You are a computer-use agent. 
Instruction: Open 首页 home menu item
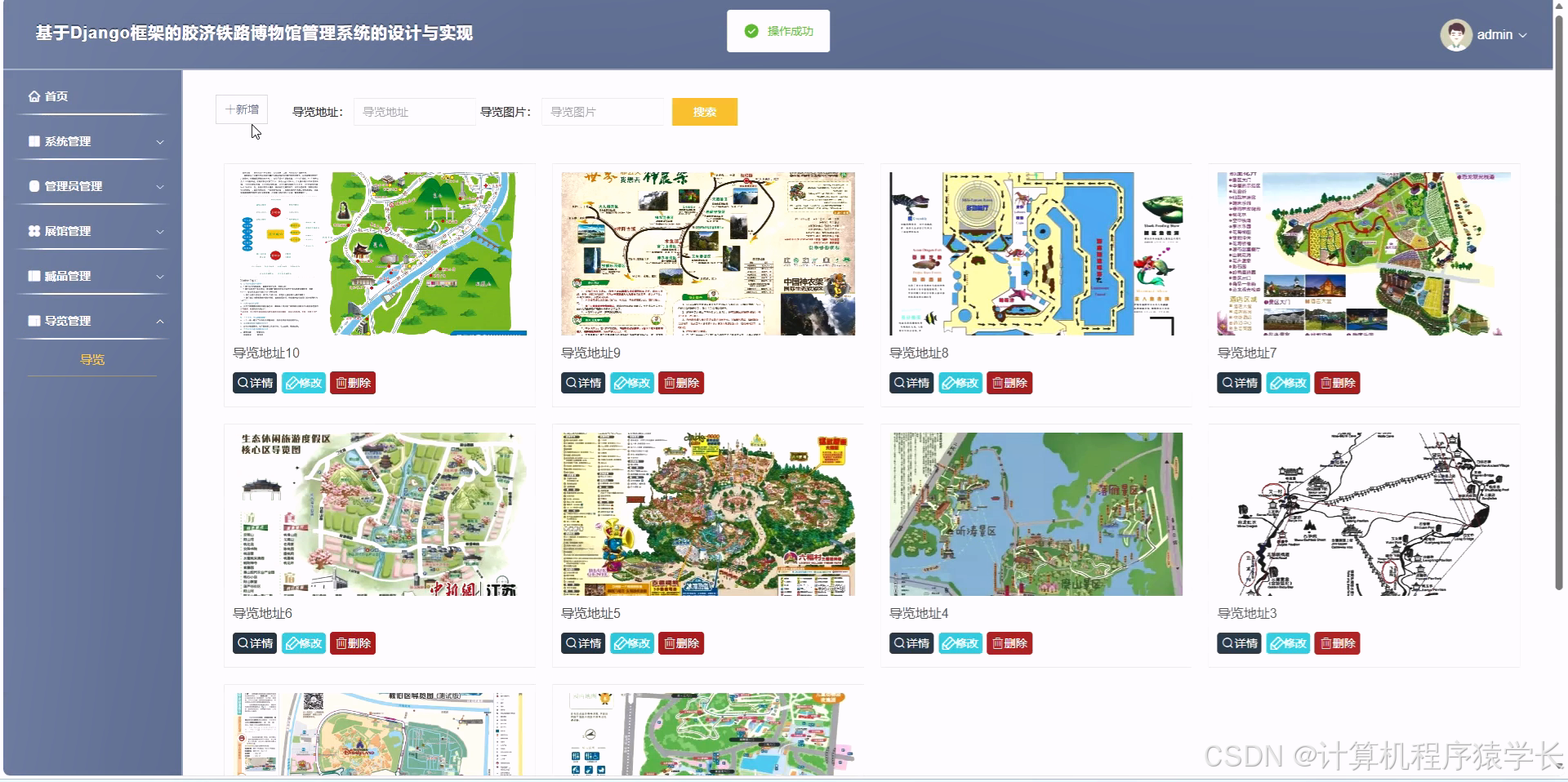tap(92, 96)
